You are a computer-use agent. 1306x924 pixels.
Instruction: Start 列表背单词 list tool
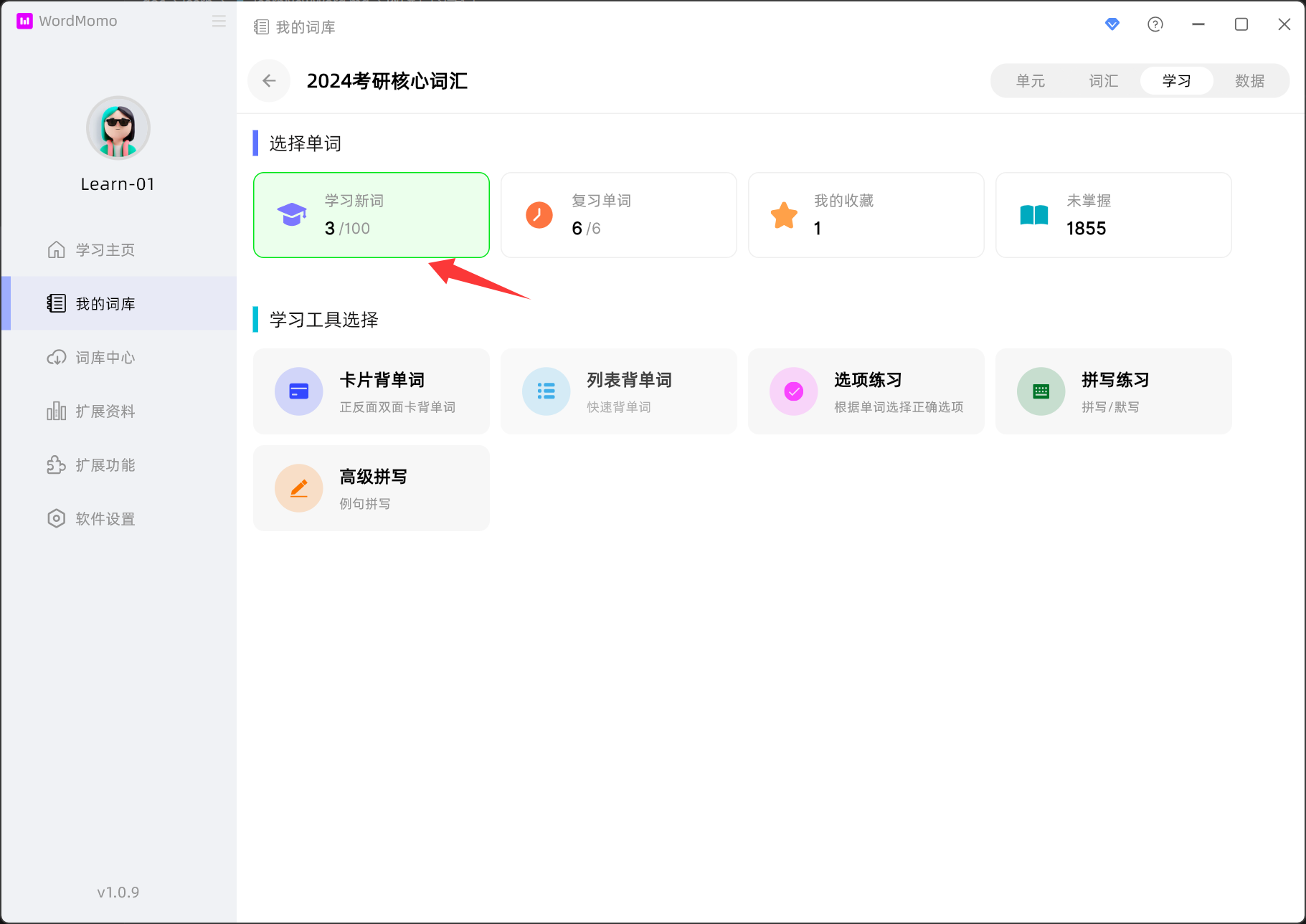coord(618,391)
